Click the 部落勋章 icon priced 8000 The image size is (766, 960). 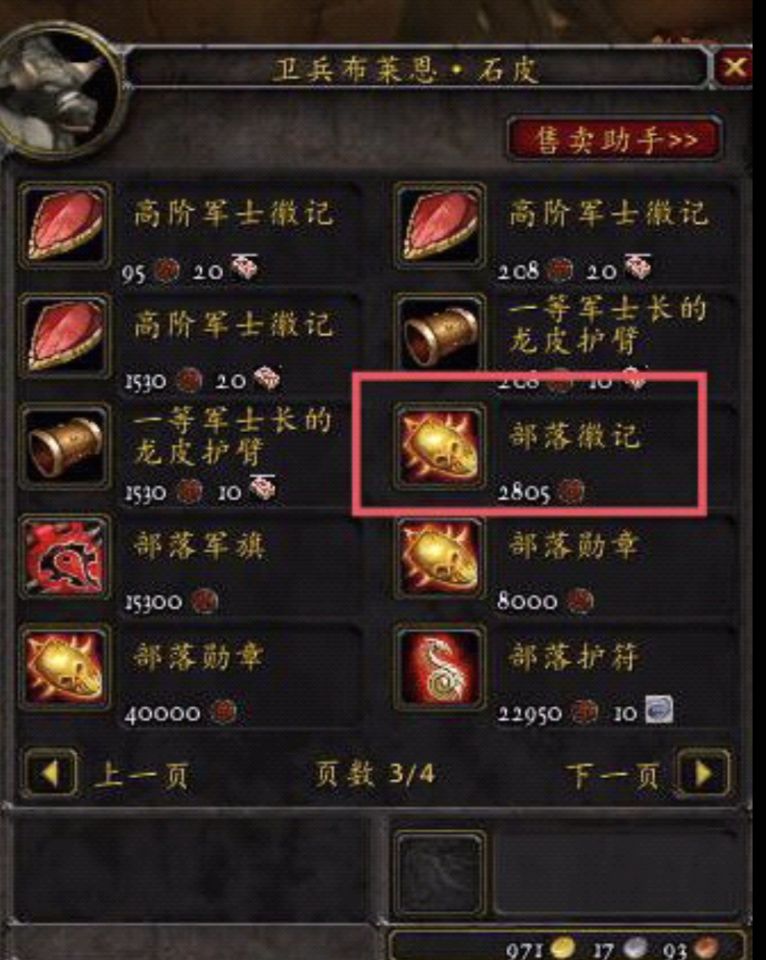pyautogui.click(x=439, y=558)
